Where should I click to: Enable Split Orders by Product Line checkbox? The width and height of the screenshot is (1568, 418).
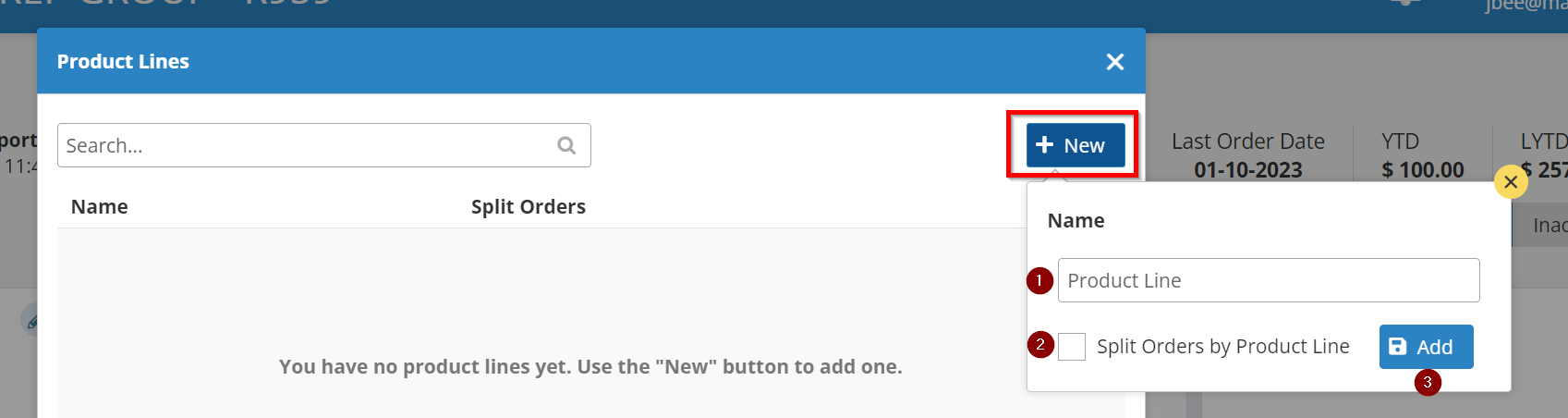1072,347
